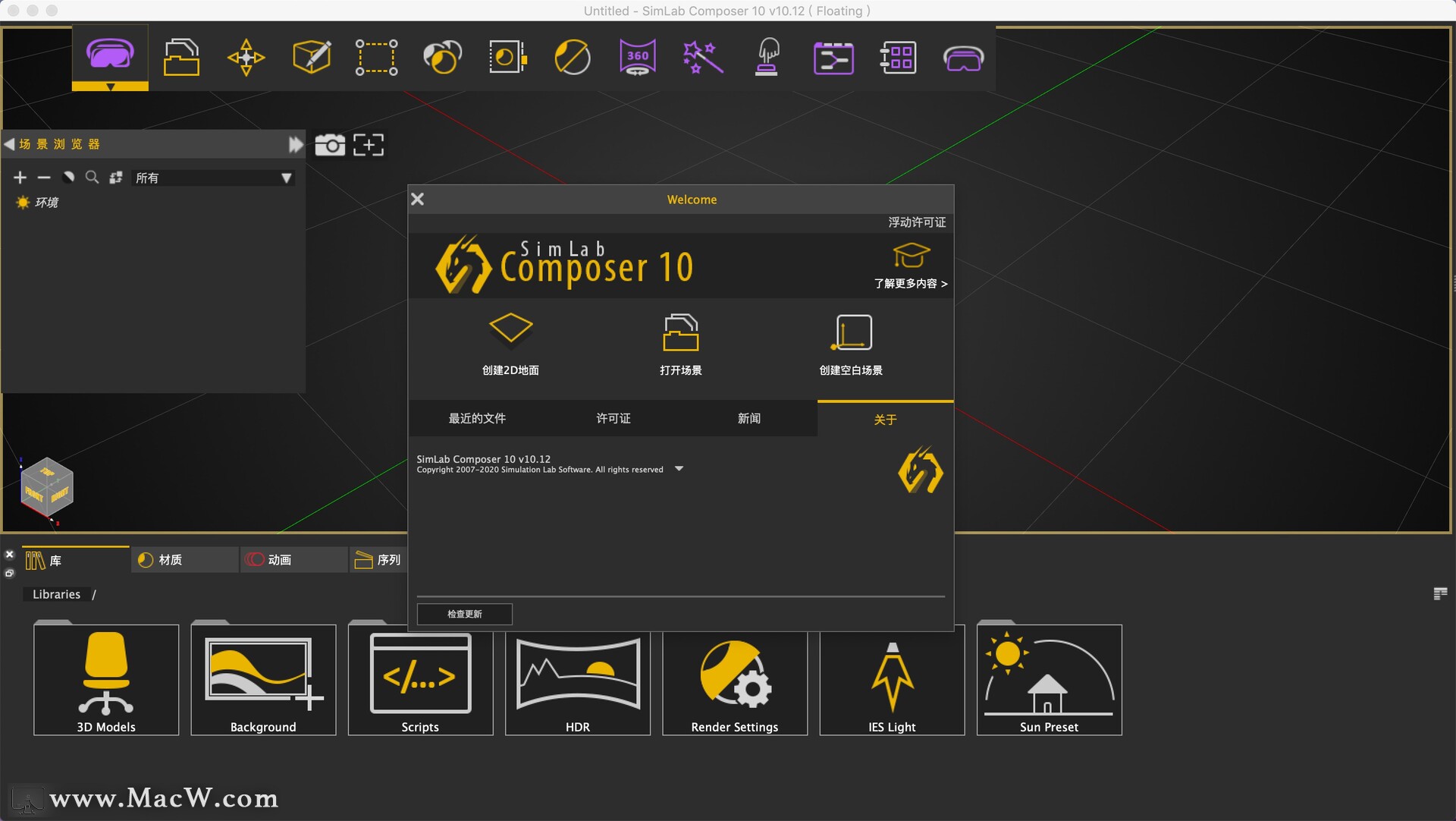Open the 所有 filter dropdown
Viewport: 1456px width, 821px height.
(212, 178)
